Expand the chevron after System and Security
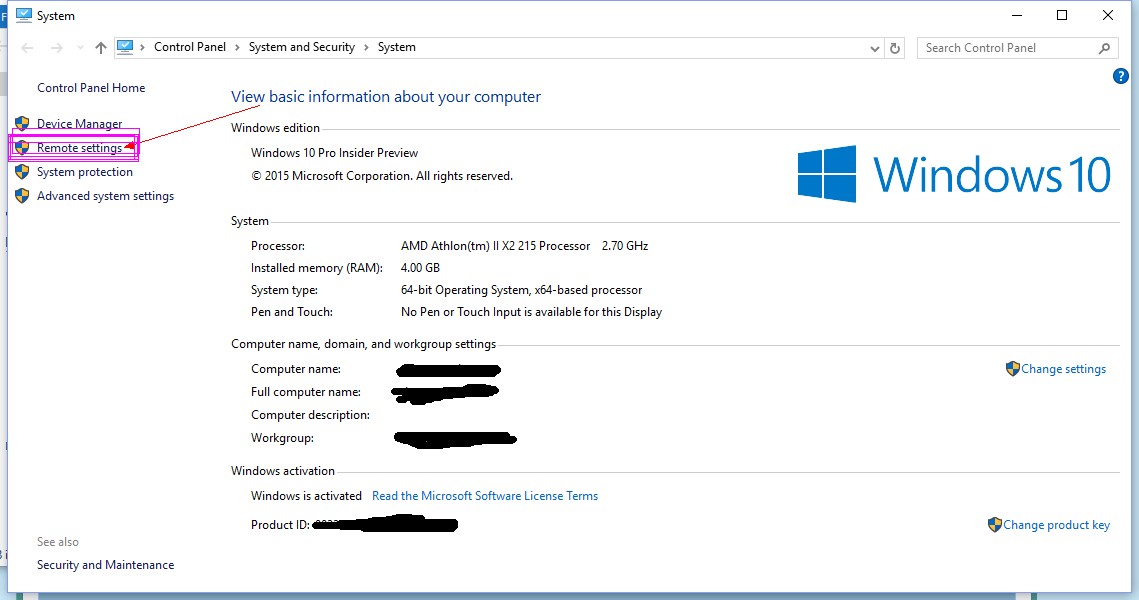 click(366, 47)
